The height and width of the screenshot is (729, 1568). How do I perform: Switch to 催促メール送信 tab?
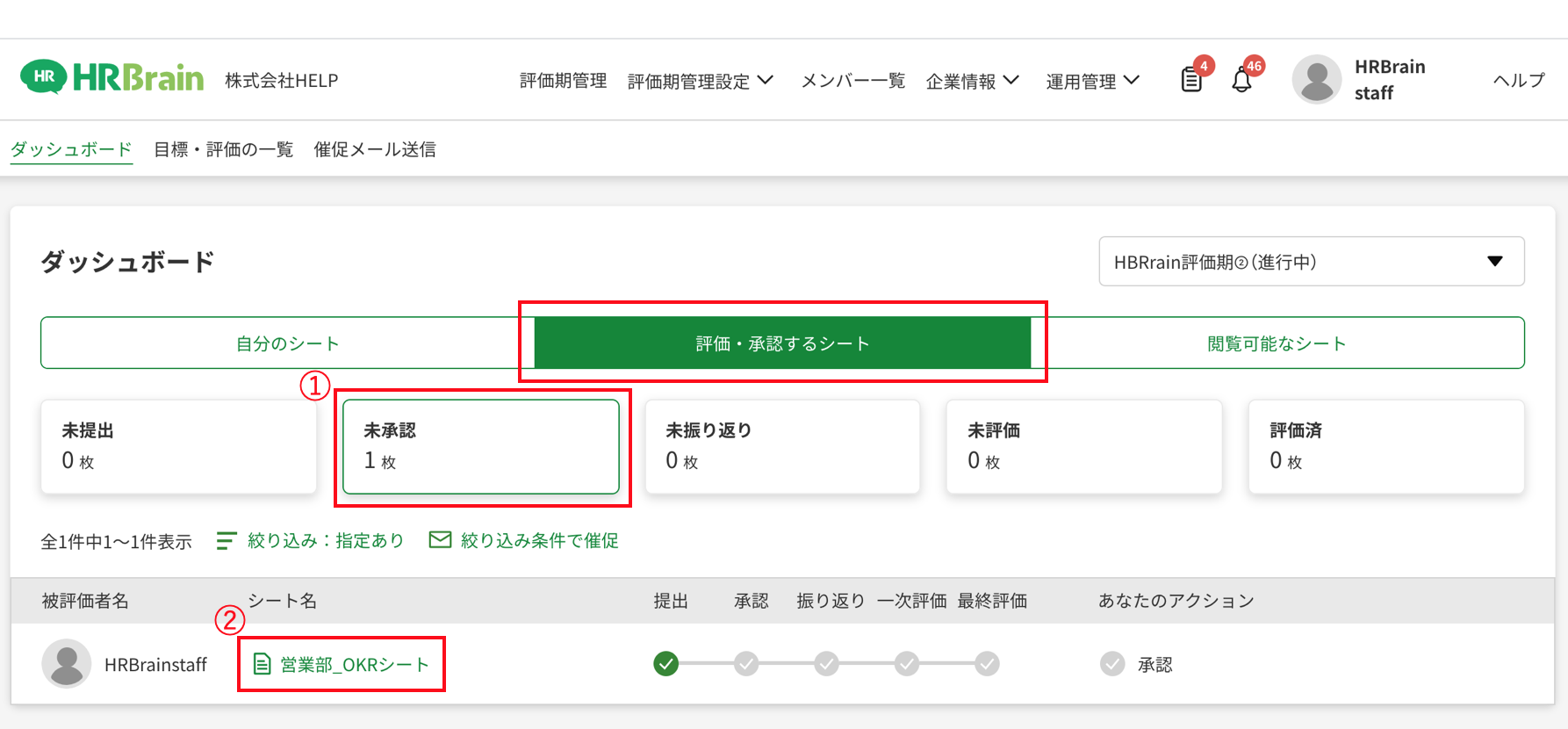(375, 149)
